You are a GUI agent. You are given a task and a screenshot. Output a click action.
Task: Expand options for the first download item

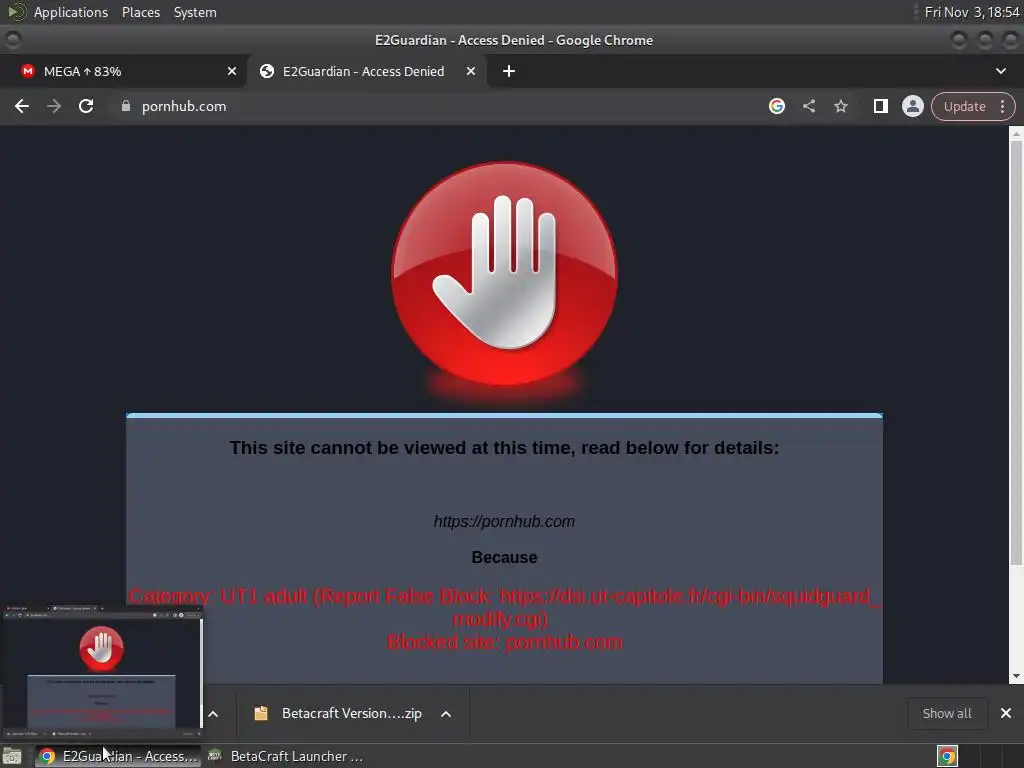tap(213, 714)
